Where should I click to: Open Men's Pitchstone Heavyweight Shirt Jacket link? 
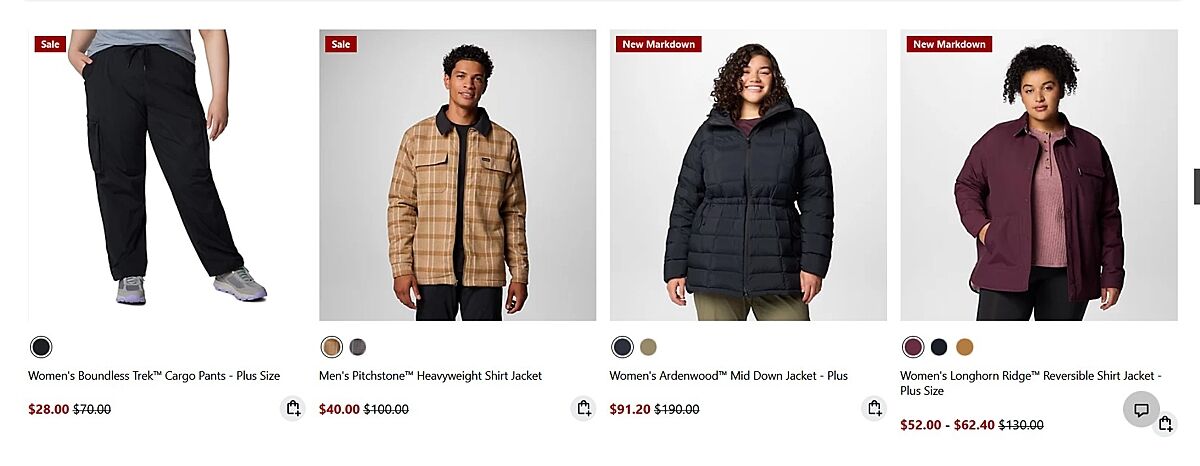[430, 376]
